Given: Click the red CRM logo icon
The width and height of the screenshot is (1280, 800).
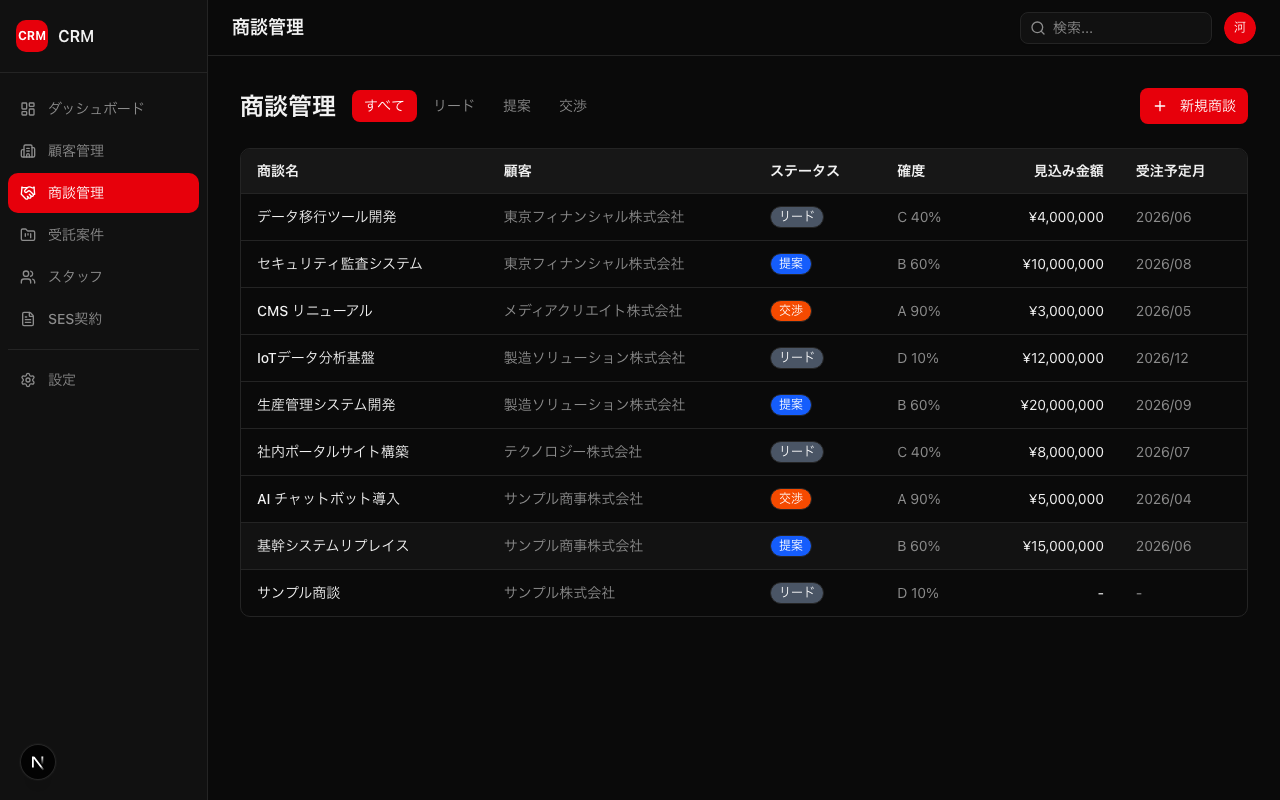Looking at the screenshot, I should (32, 36).
